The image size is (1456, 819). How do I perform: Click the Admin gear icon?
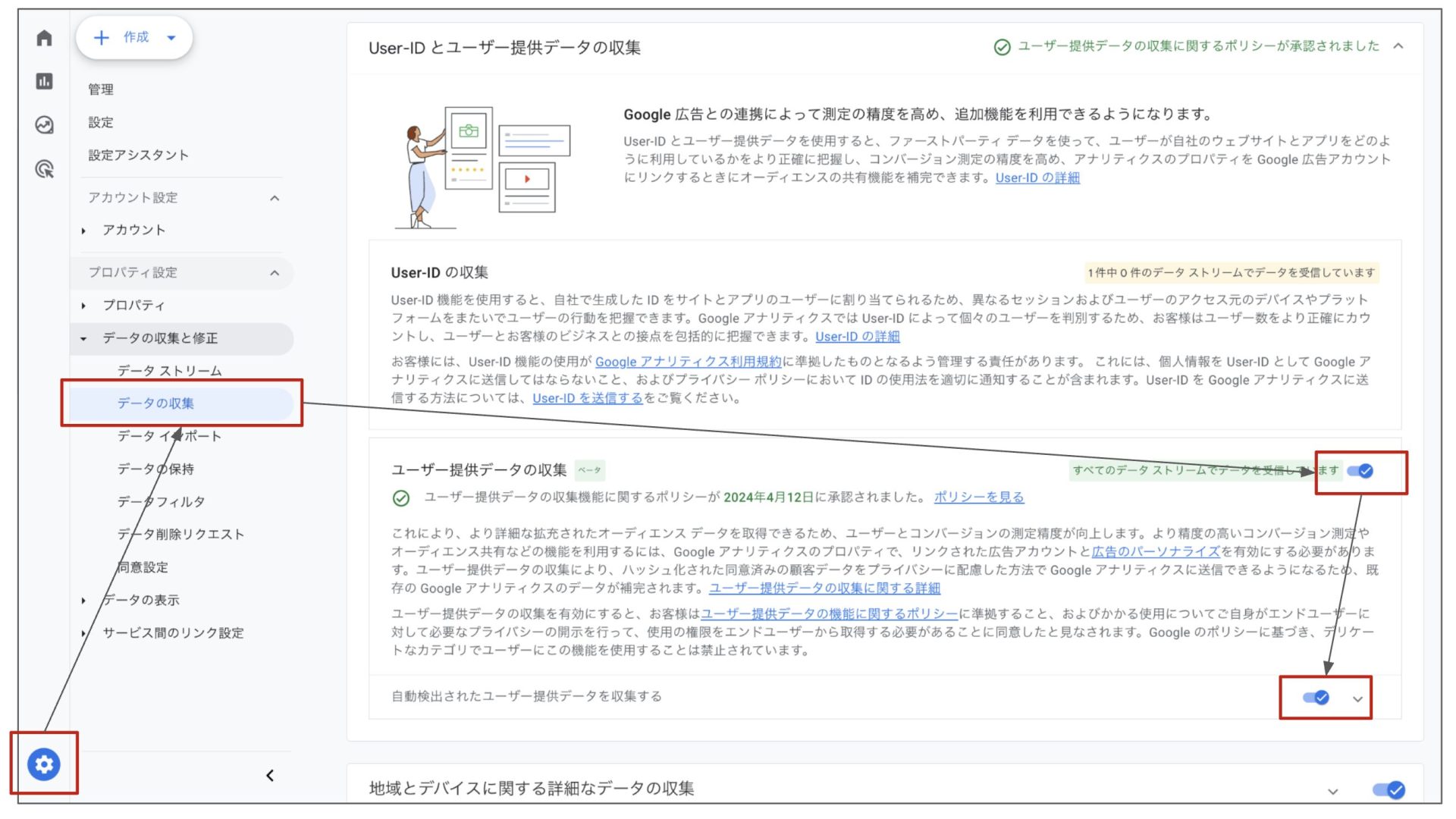point(44,764)
